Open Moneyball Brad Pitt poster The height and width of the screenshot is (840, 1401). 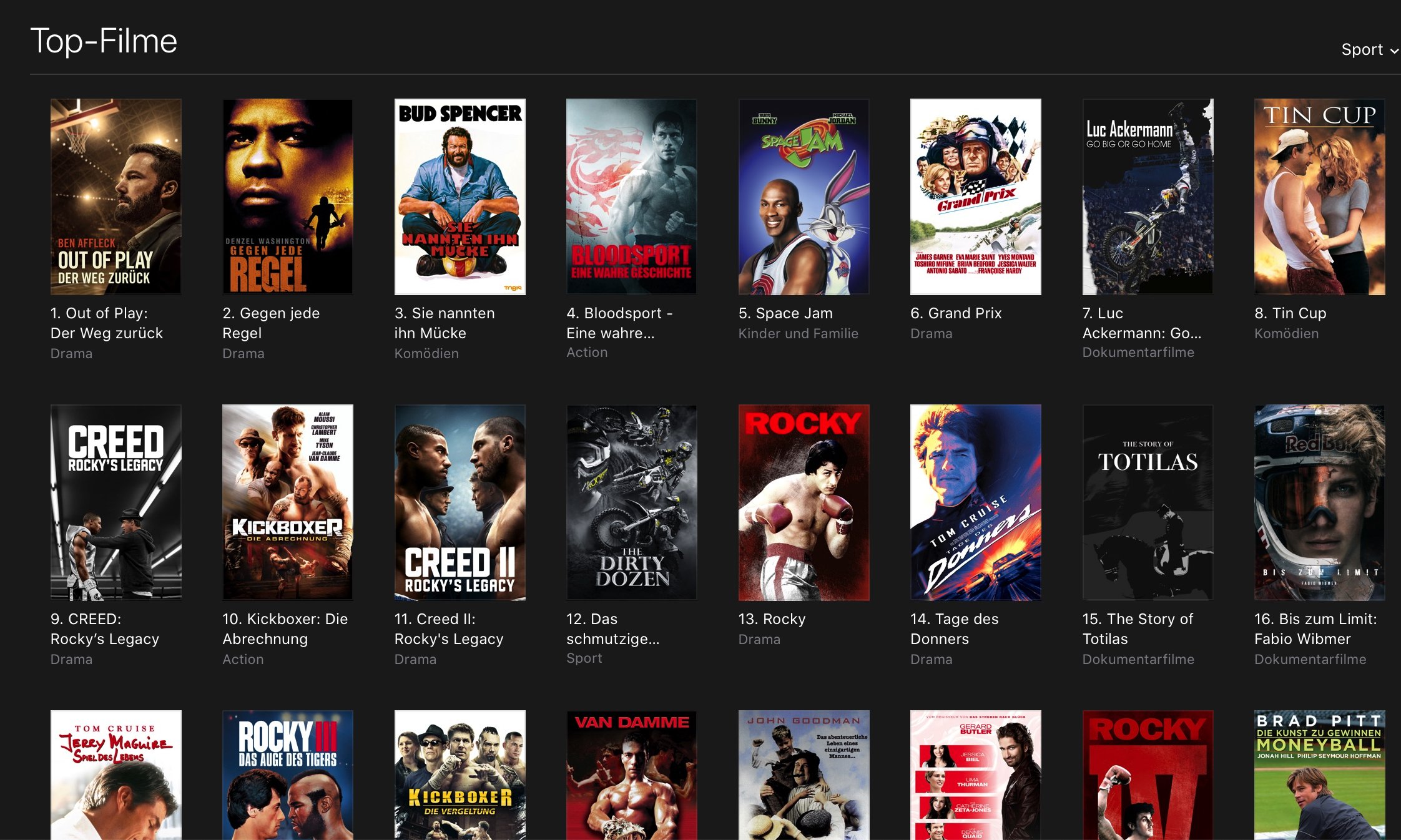pos(1320,775)
